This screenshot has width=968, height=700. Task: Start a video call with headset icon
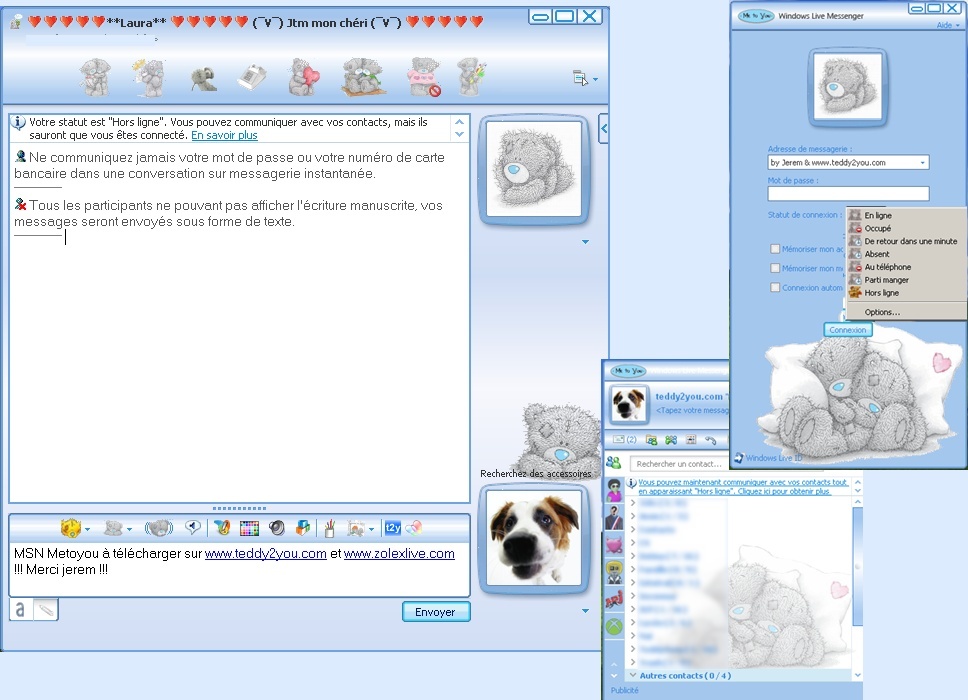[203, 79]
